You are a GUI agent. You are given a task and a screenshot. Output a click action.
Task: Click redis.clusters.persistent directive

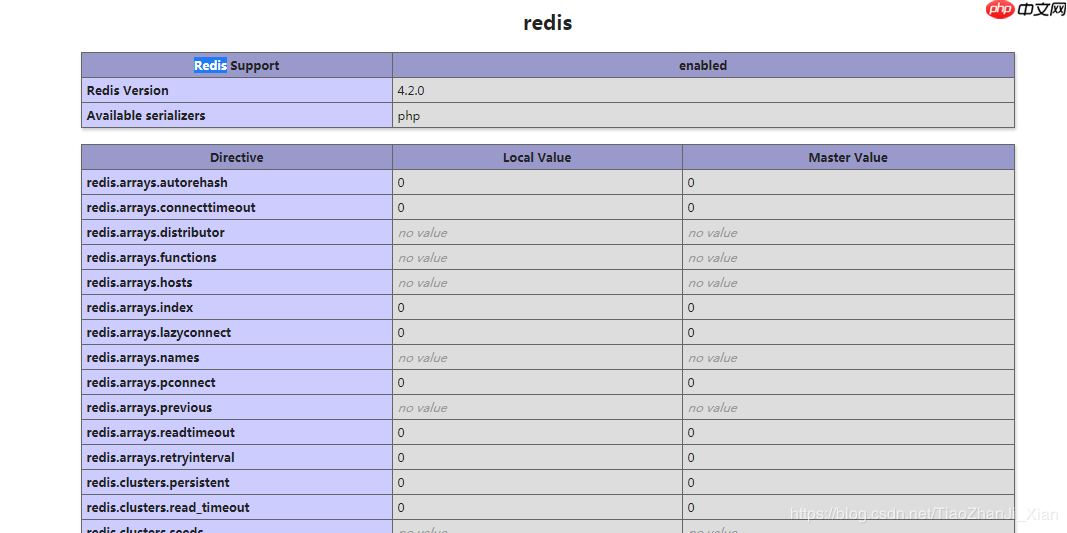[x=158, y=483]
